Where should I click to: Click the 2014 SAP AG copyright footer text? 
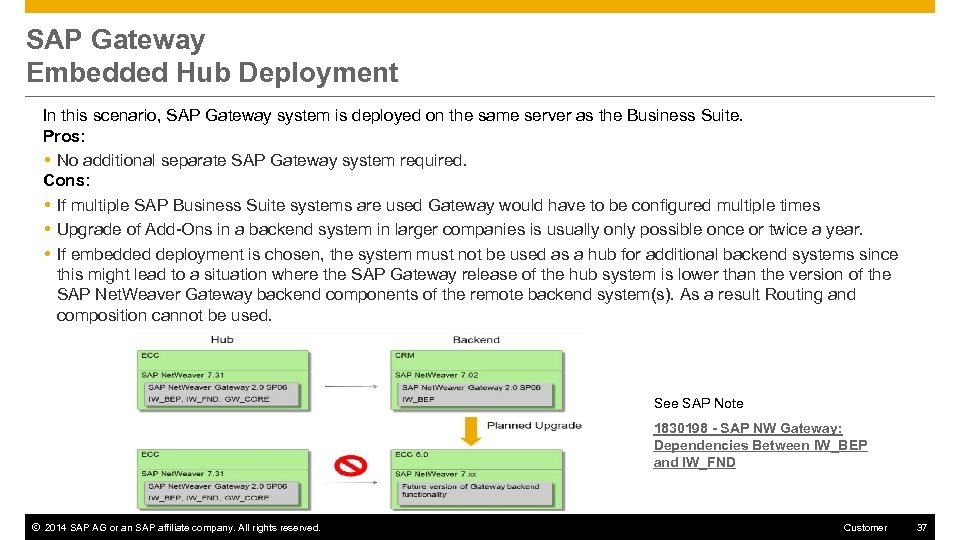(x=176, y=527)
